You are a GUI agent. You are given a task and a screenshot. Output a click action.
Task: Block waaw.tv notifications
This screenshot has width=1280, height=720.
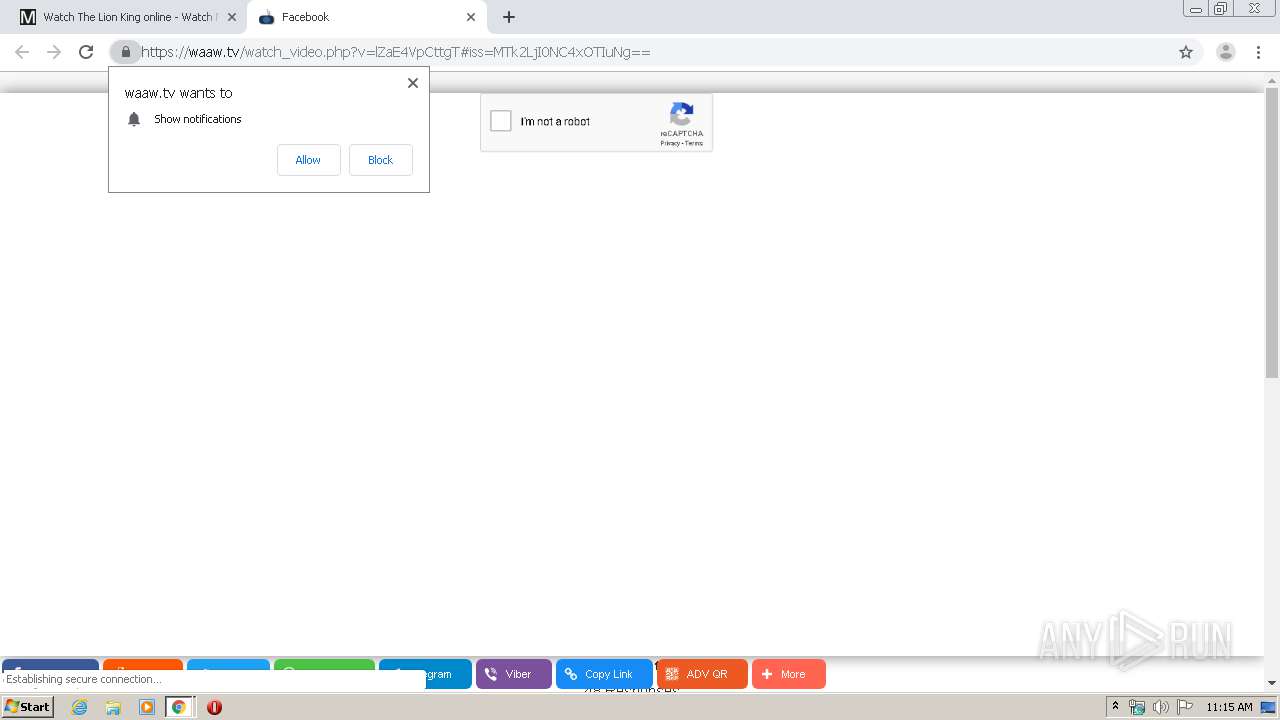tap(380, 160)
